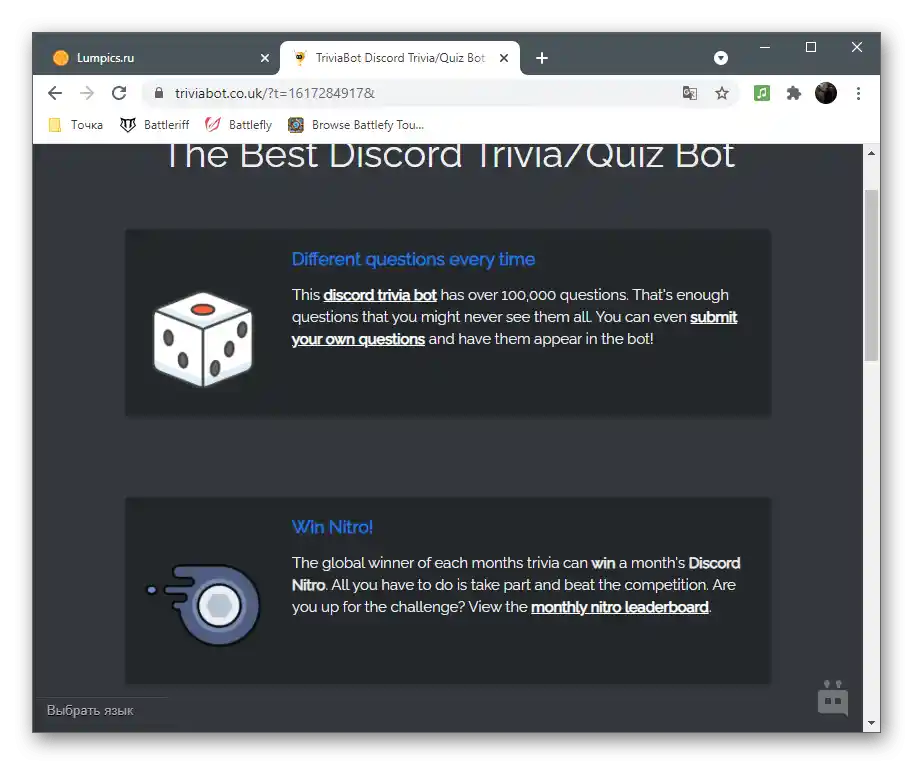View site info via padlock icon

coord(159,93)
